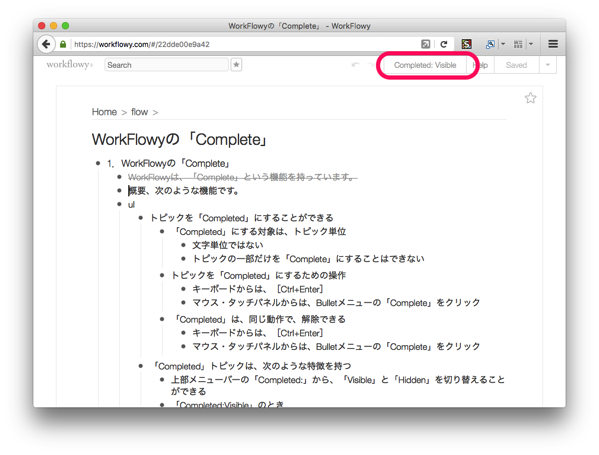
Task: Click the green padlock site security icon
Action: coord(63,44)
